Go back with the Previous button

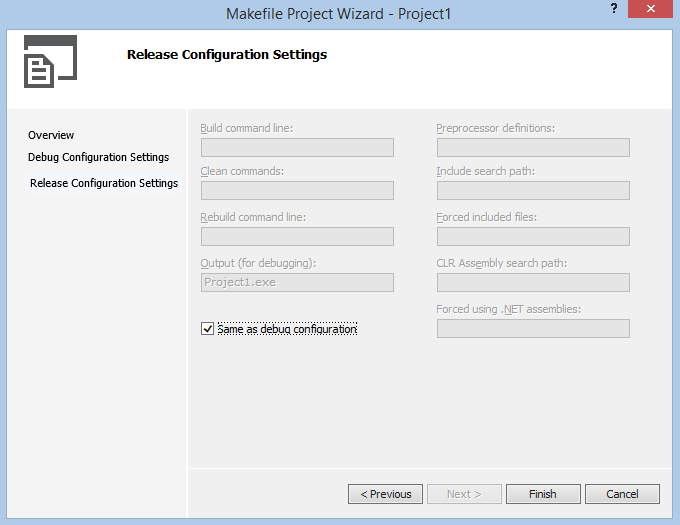[x=385, y=494]
